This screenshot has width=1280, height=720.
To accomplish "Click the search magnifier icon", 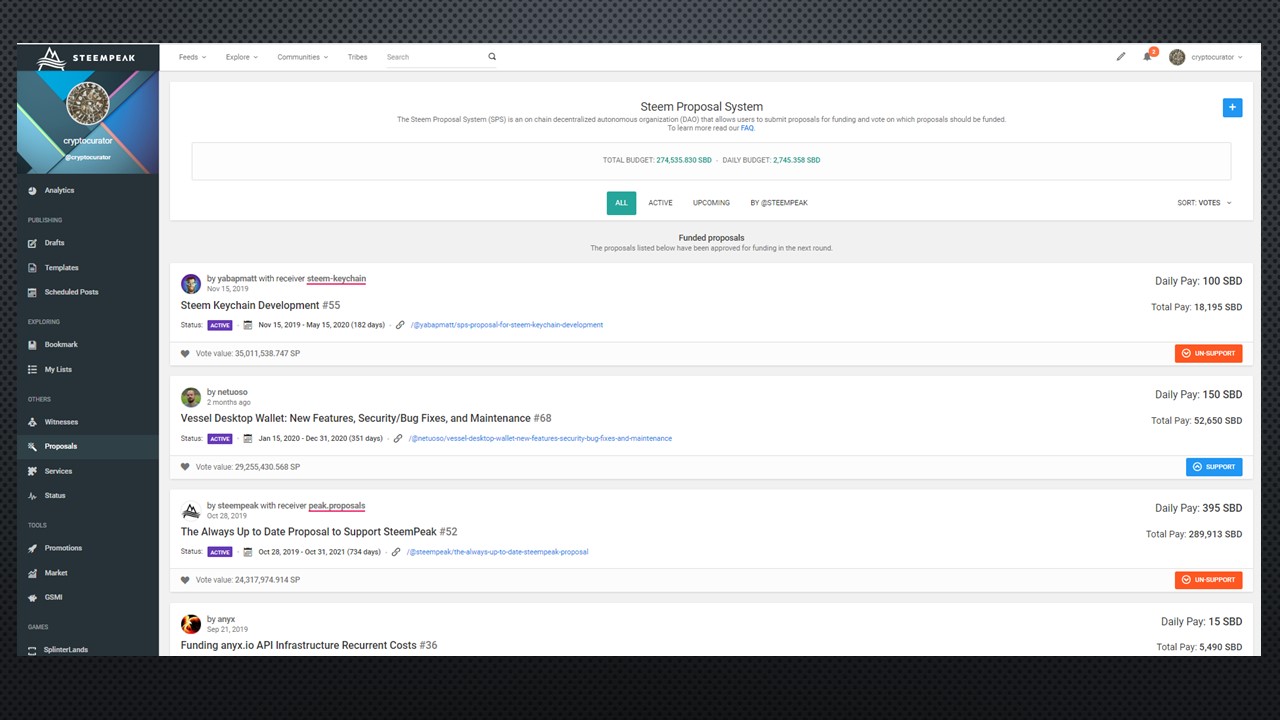I will [x=492, y=57].
